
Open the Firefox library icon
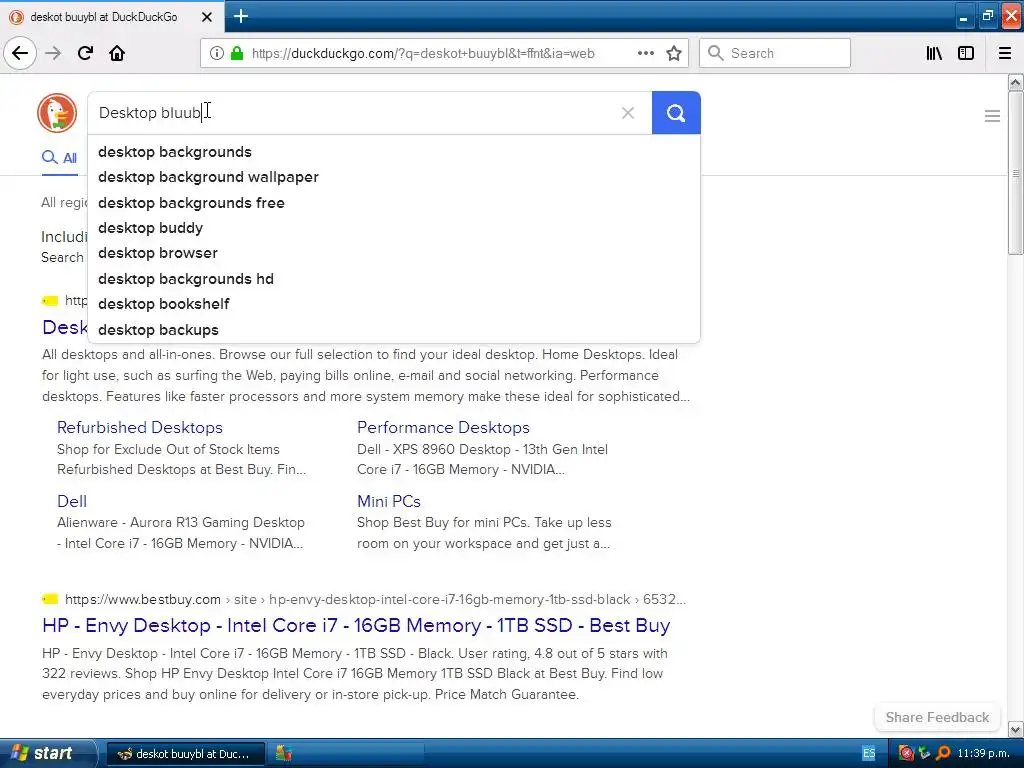(x=934, y=53)
